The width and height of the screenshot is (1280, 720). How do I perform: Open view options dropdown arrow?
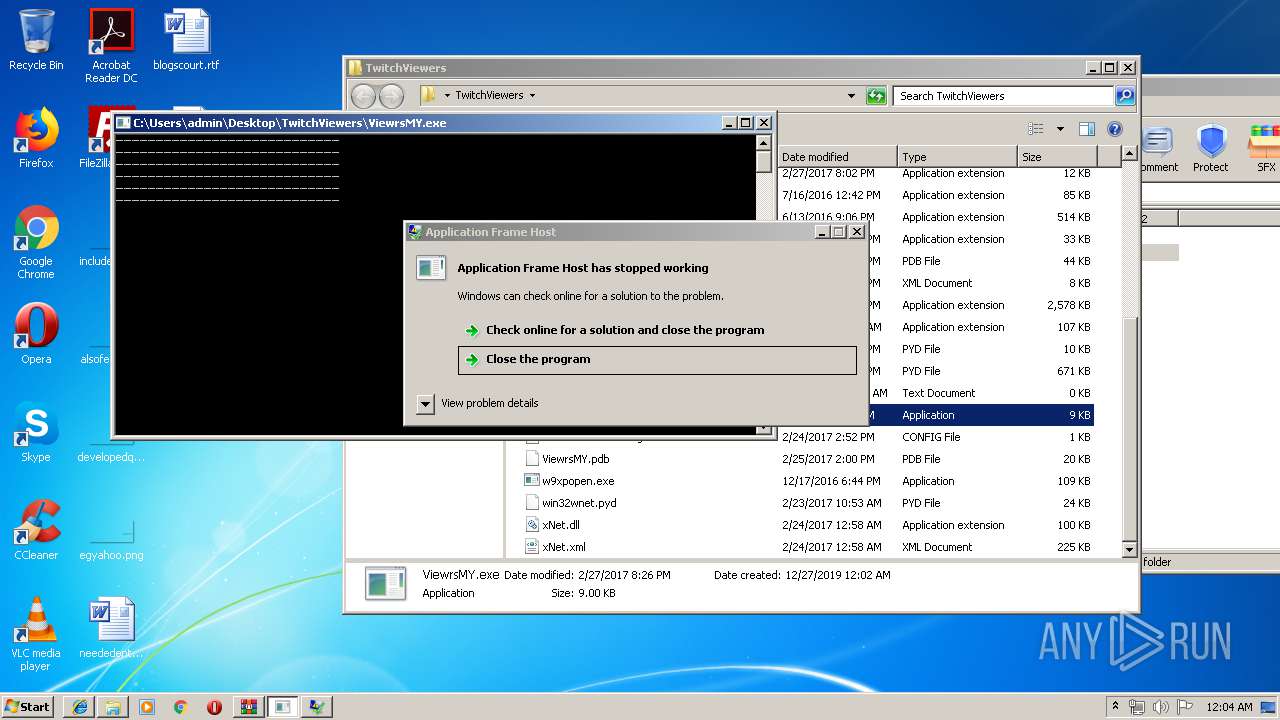1060,129
